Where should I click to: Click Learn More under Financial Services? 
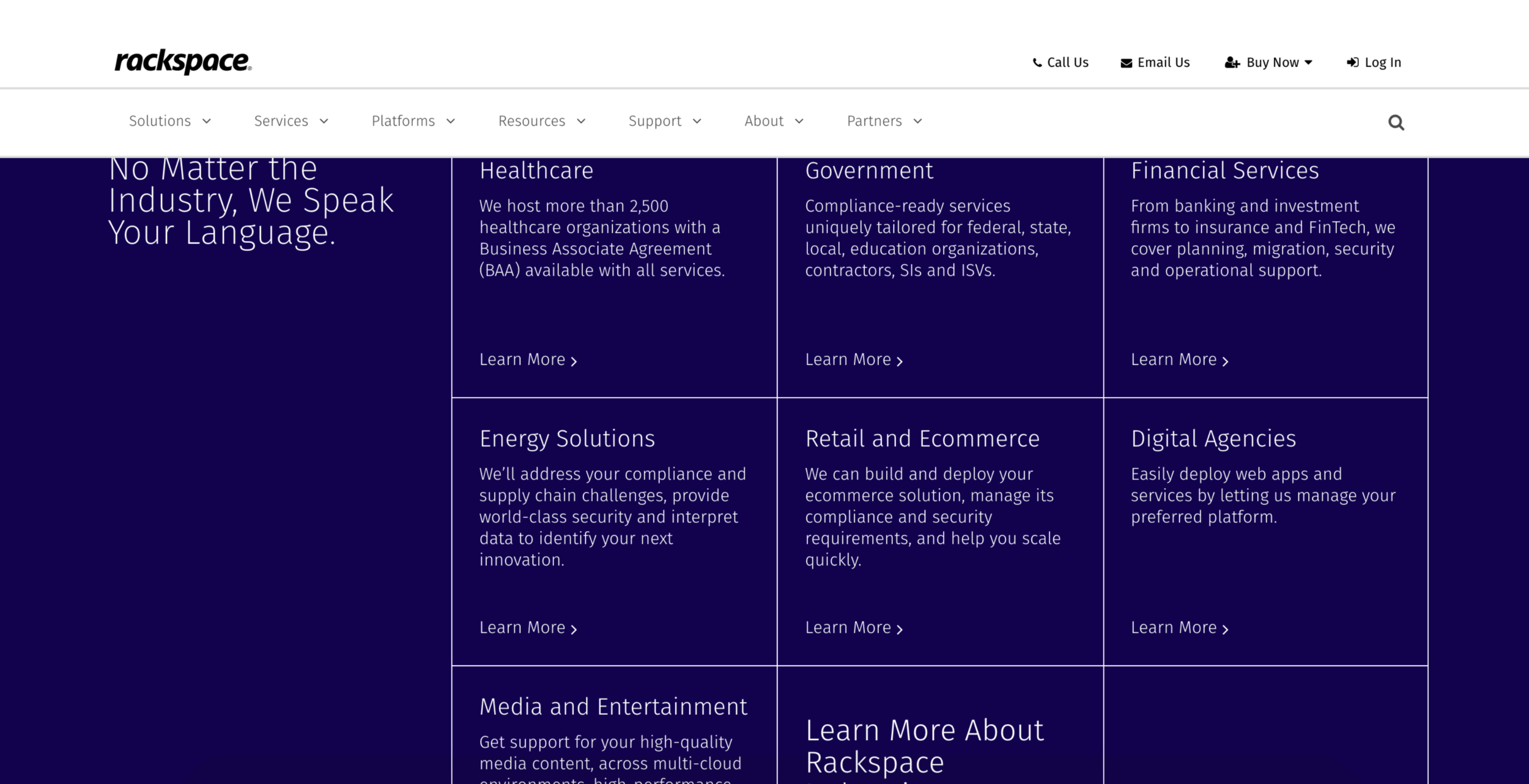(1175, 360)
